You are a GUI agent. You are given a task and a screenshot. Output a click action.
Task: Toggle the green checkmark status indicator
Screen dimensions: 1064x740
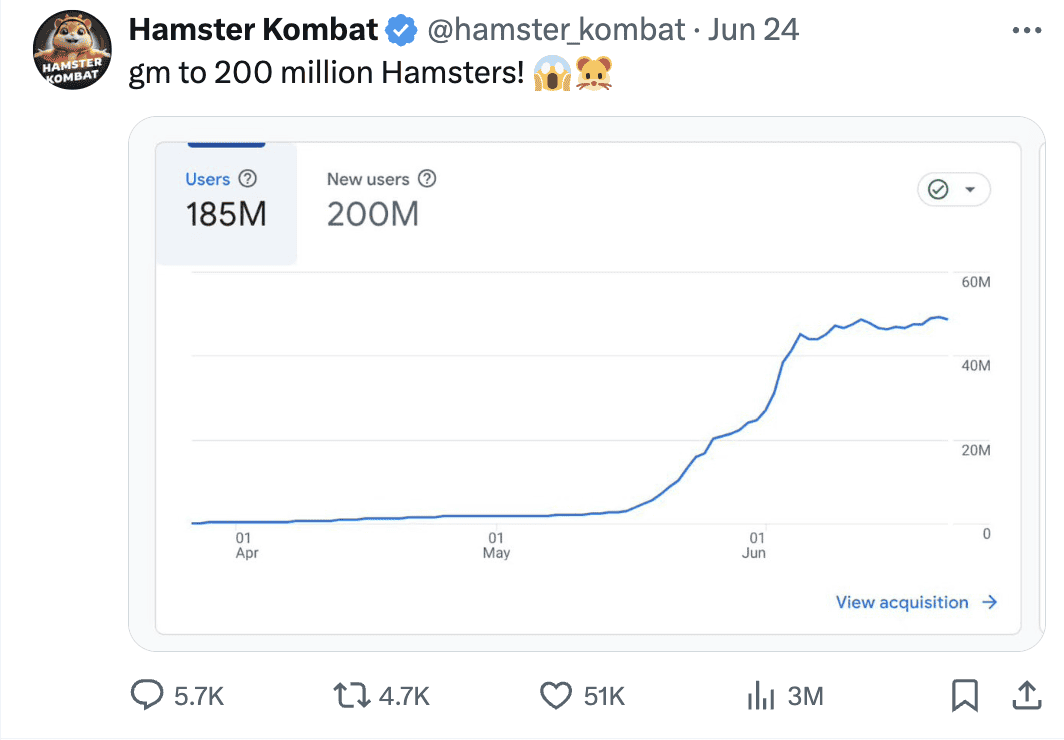(x=938, y=190)
